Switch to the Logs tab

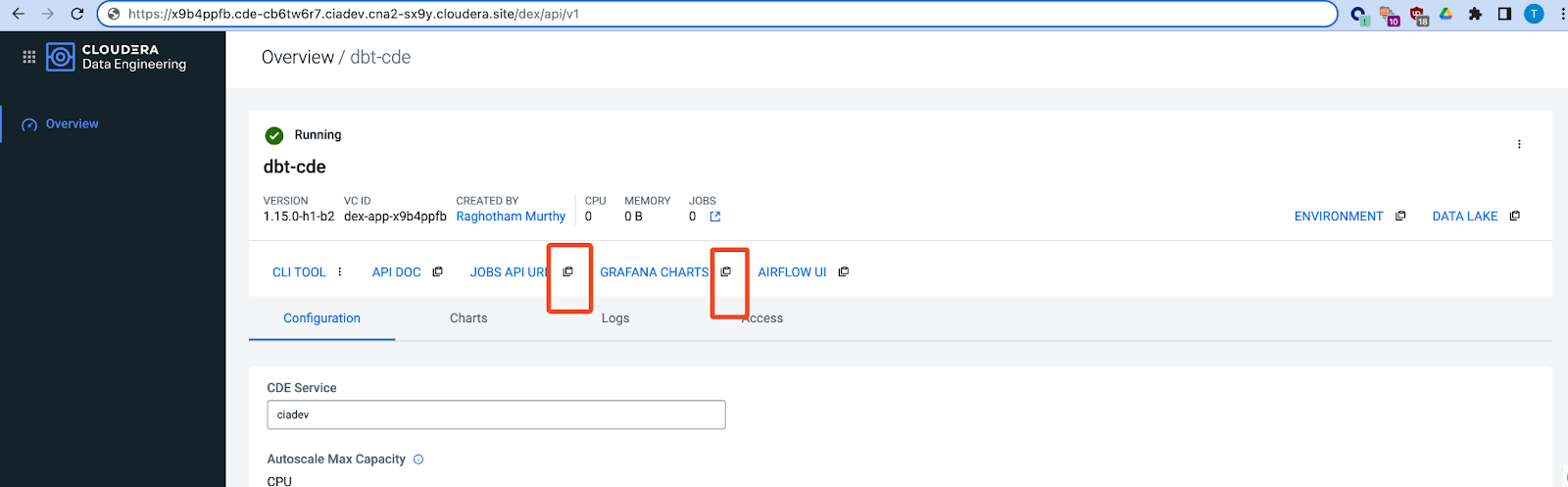615,318
